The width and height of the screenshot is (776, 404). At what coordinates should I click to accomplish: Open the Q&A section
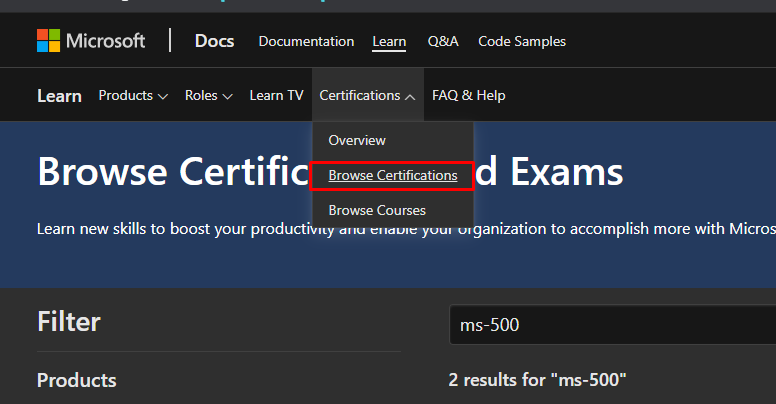pyautogui.click(x=442, y=41)
